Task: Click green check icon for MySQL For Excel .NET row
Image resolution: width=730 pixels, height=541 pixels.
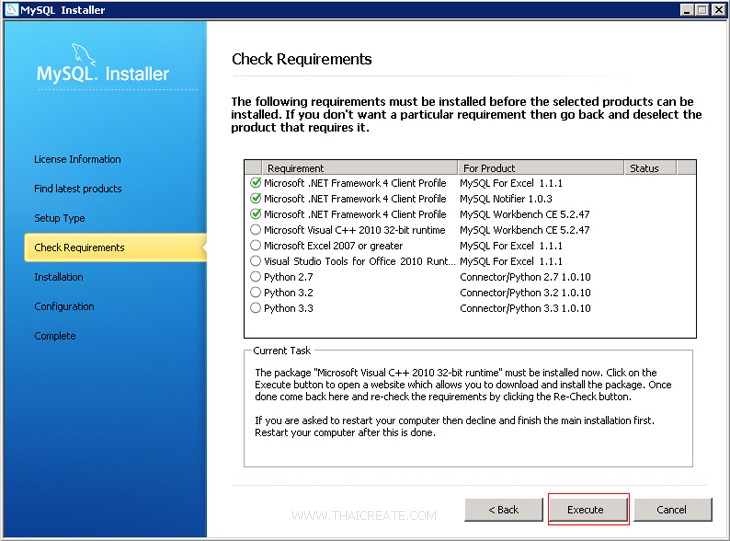Action: 255,183
